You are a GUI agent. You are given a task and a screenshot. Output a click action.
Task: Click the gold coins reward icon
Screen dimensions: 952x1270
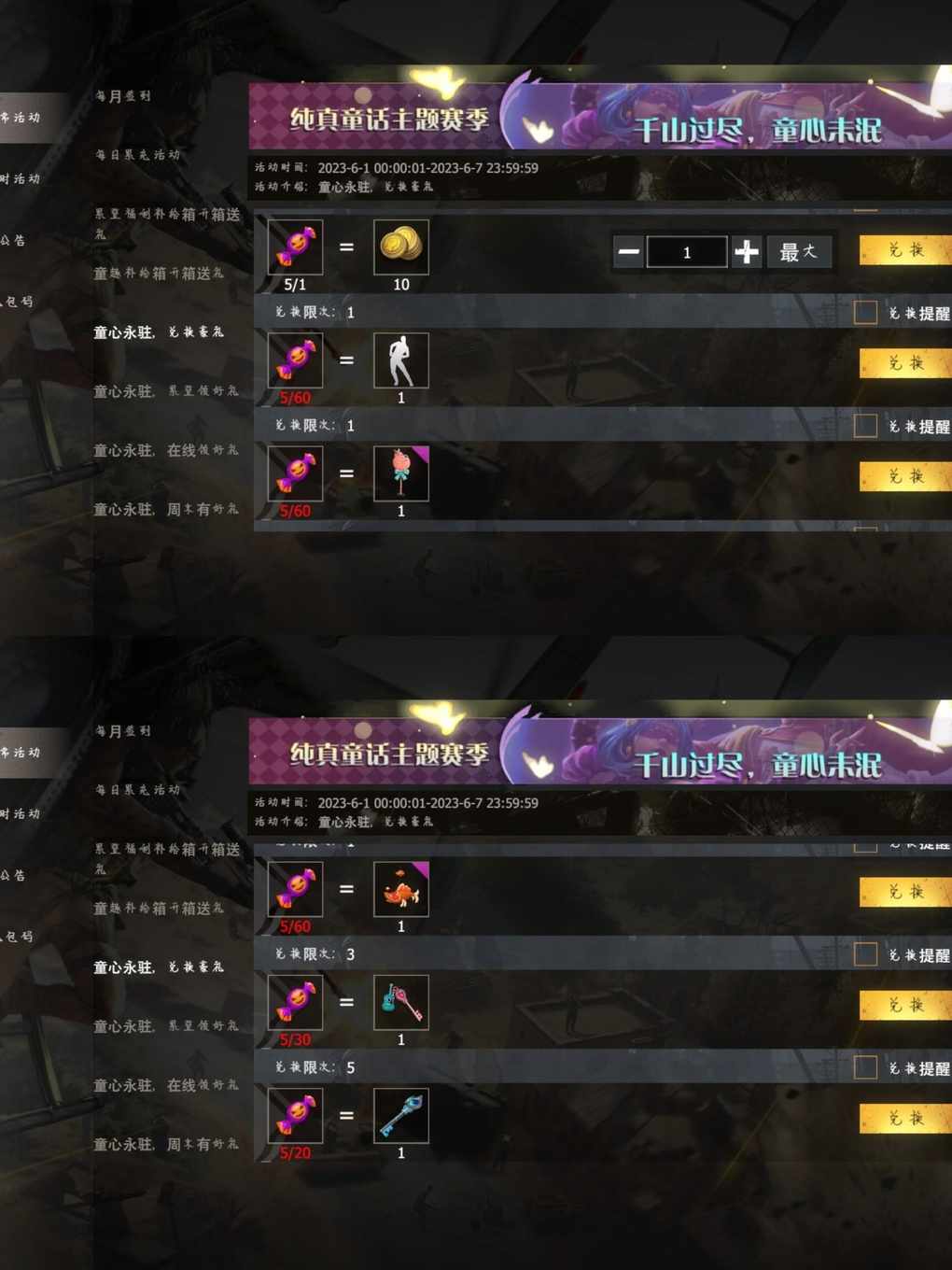coord(401,247)
